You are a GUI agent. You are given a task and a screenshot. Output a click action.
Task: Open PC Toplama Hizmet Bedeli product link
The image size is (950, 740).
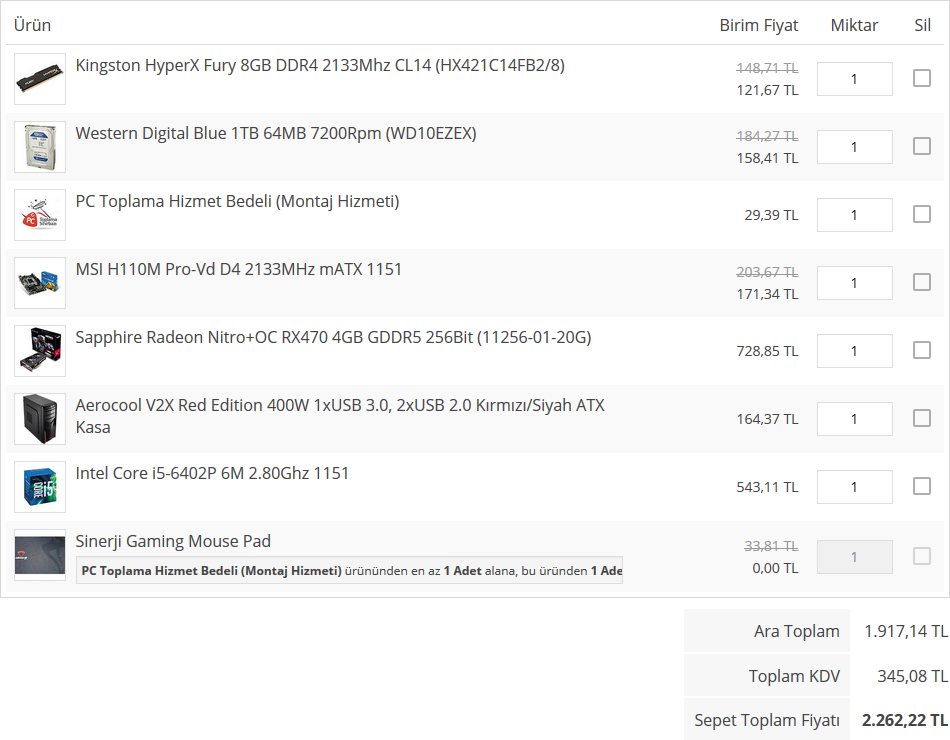pos(237,201)
